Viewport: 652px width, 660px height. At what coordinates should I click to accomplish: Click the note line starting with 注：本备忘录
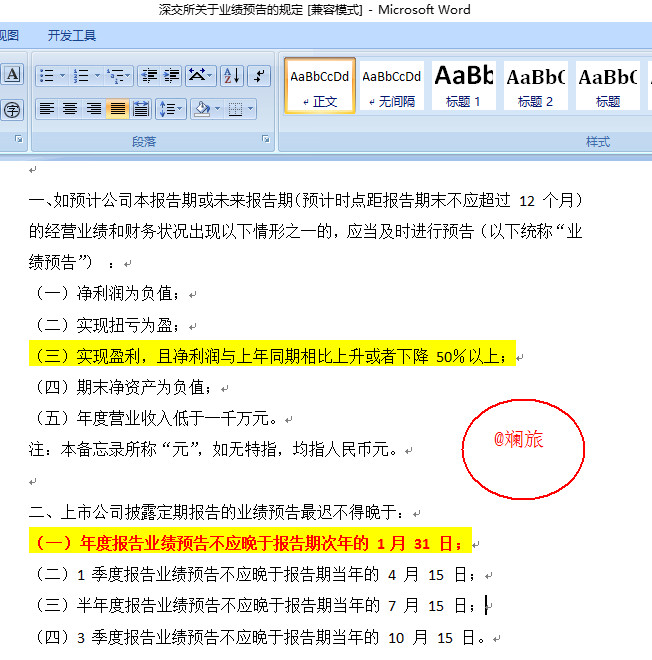point(214,450)
